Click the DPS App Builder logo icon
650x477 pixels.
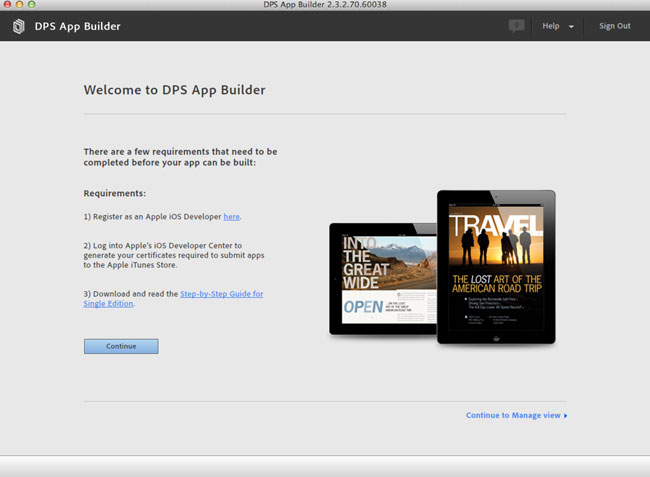pos(18,26)
